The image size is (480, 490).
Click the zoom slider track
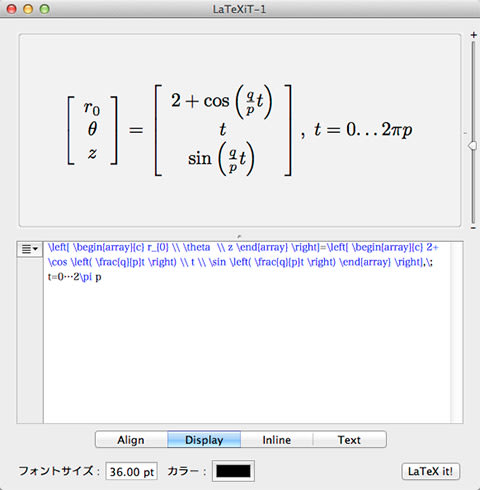pyautogui.click(x=473, y=132)
